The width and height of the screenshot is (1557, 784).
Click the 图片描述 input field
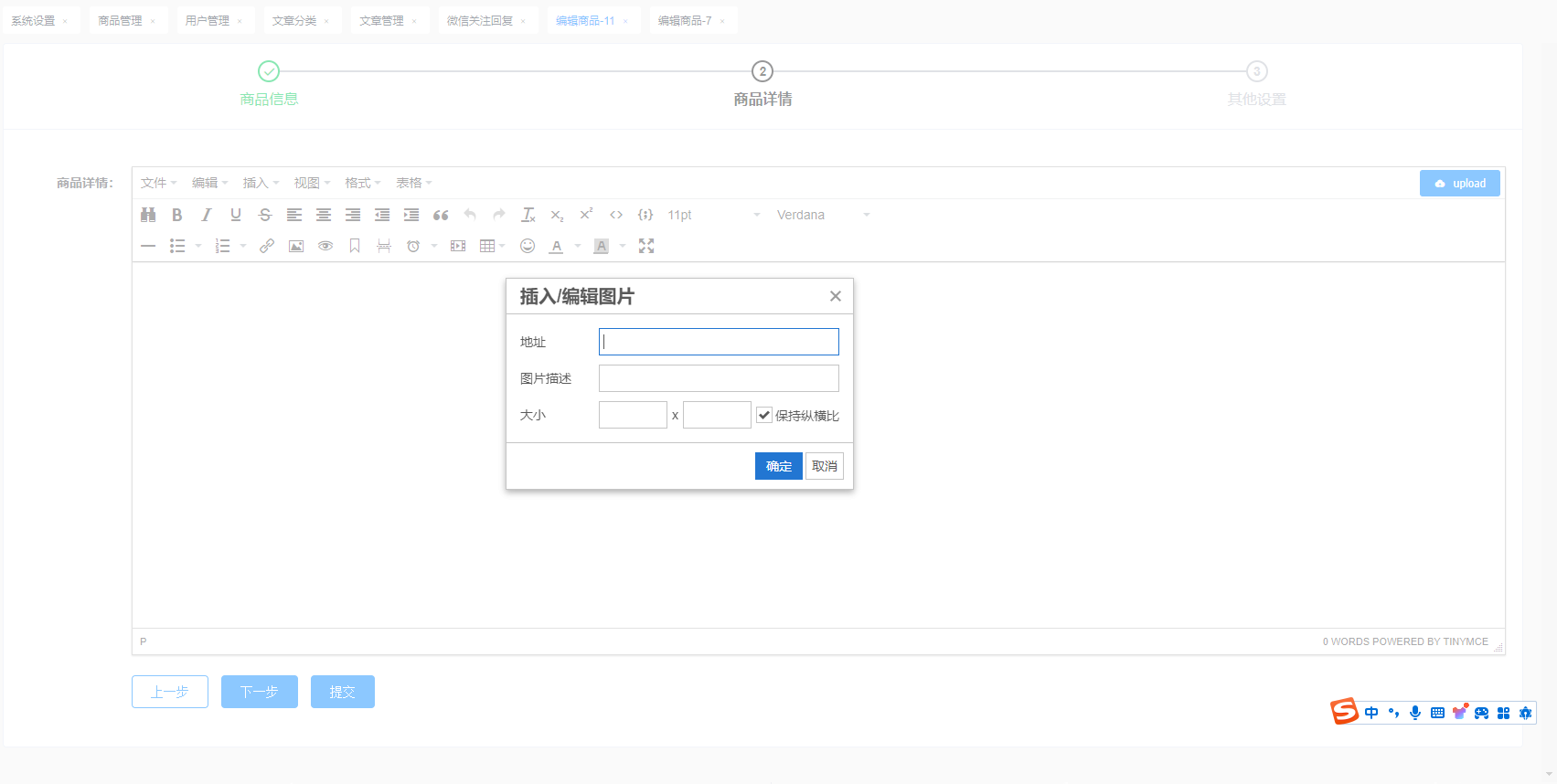click(x=719, y=378)
